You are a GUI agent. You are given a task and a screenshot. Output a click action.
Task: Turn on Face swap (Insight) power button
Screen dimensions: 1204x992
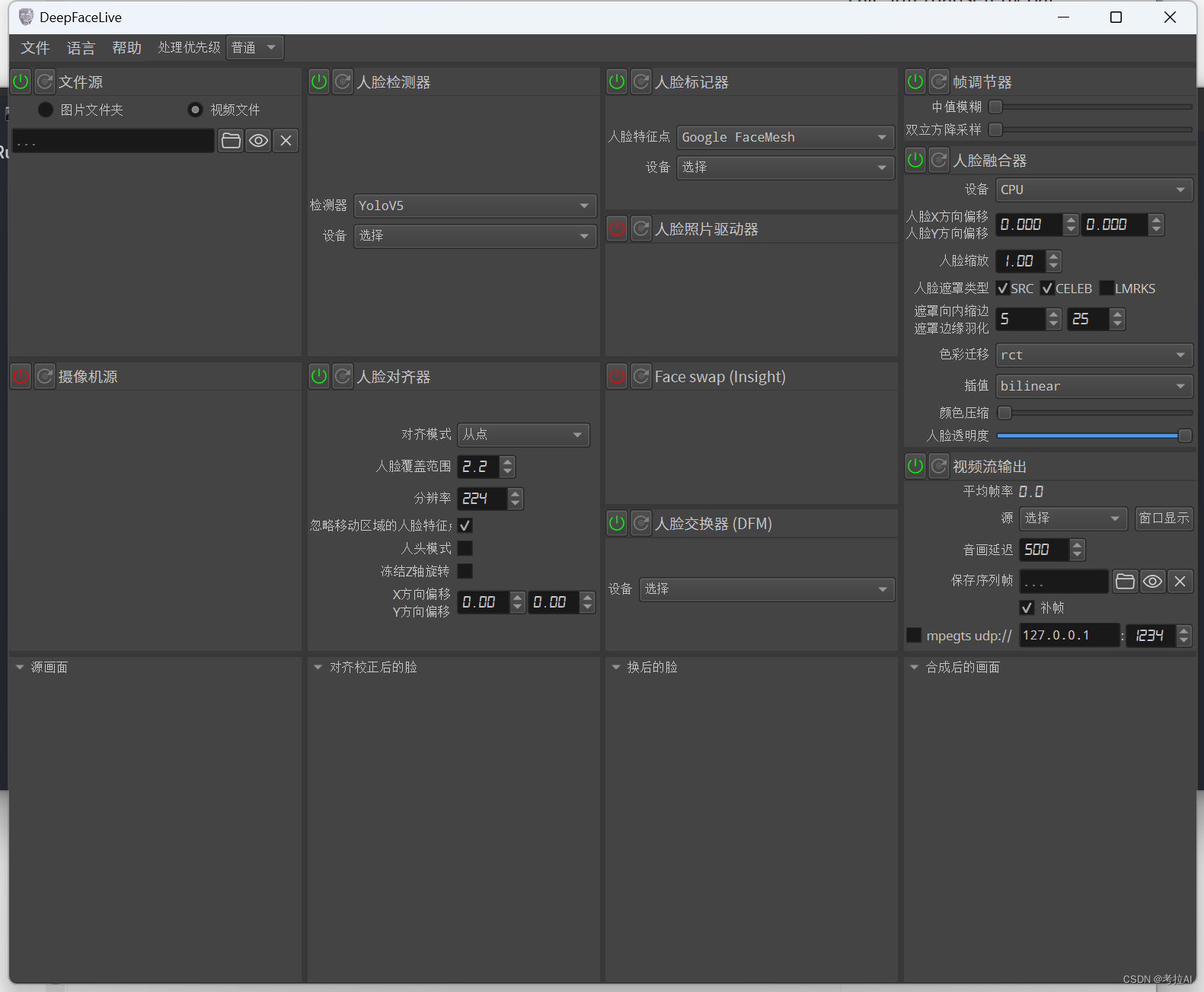[617, 376]
